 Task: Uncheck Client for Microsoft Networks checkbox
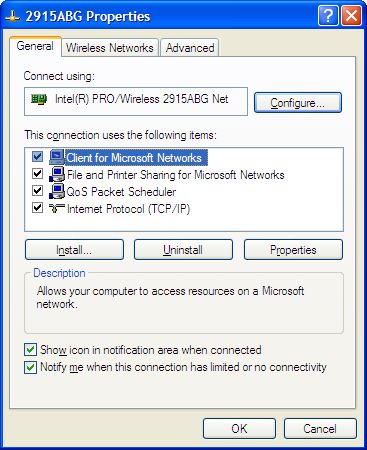tap(37, 156)
